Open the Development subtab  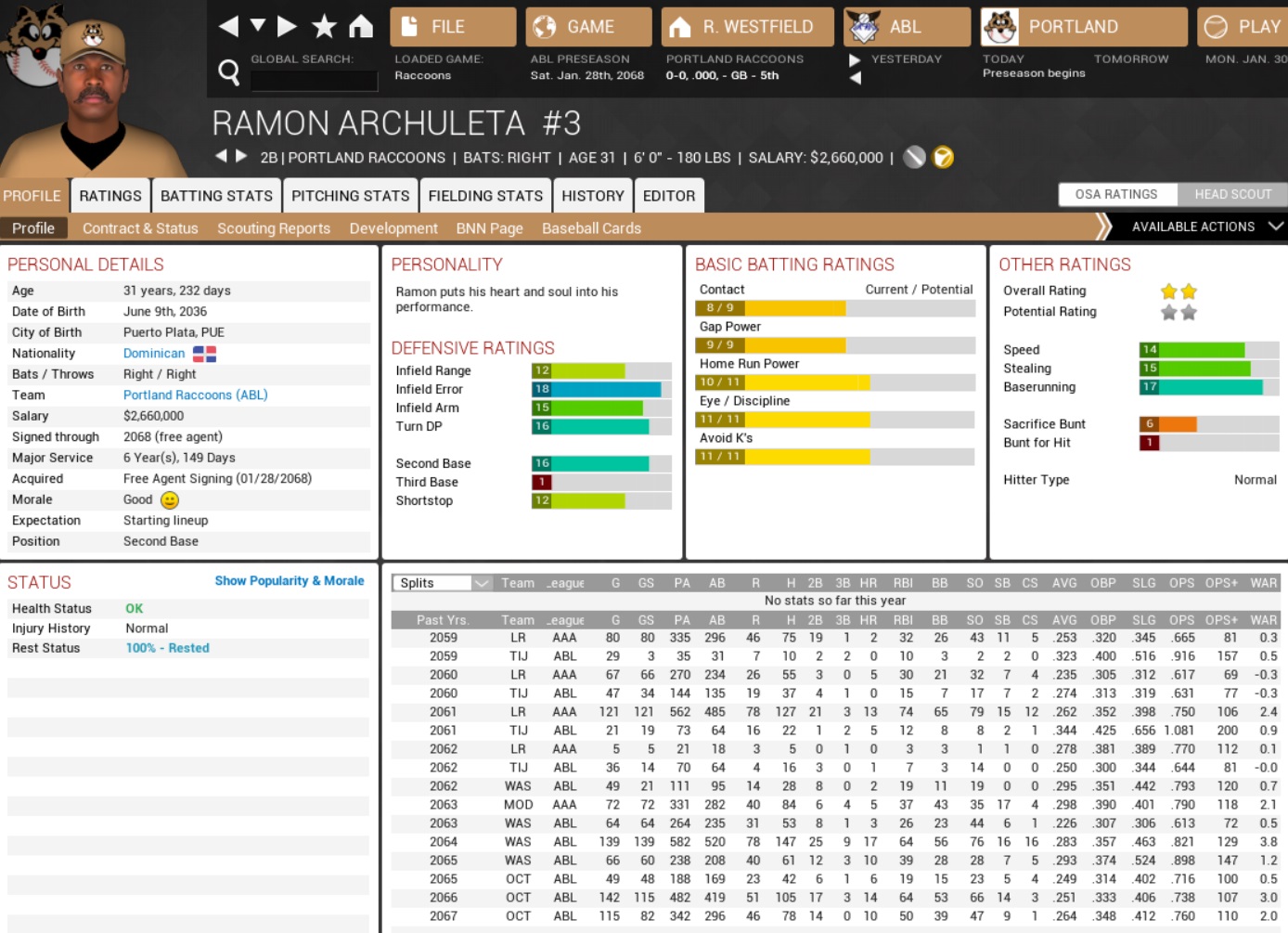coord(393,228)
